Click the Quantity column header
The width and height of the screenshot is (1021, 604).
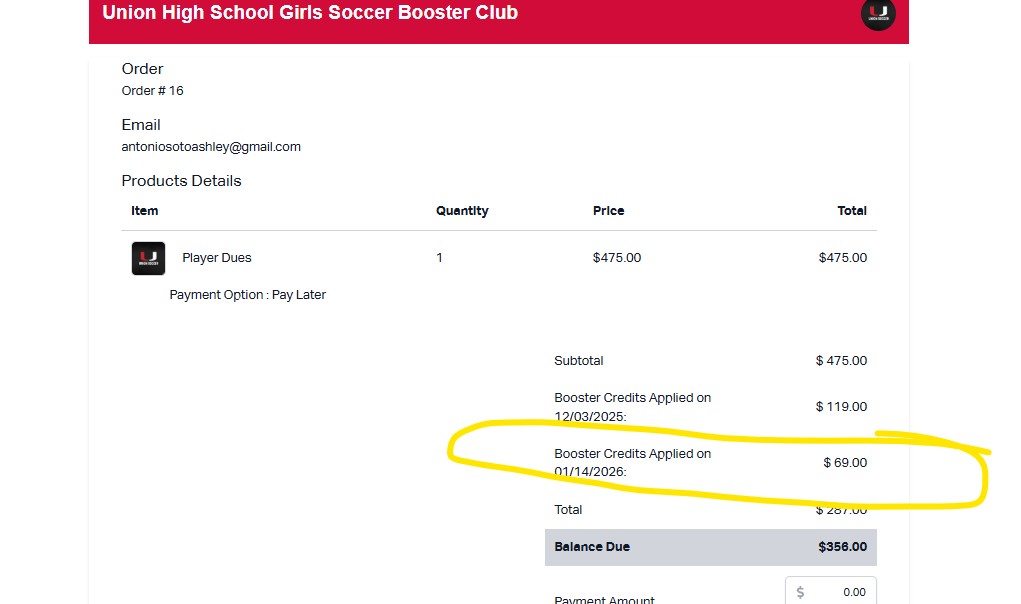point(462,211)
